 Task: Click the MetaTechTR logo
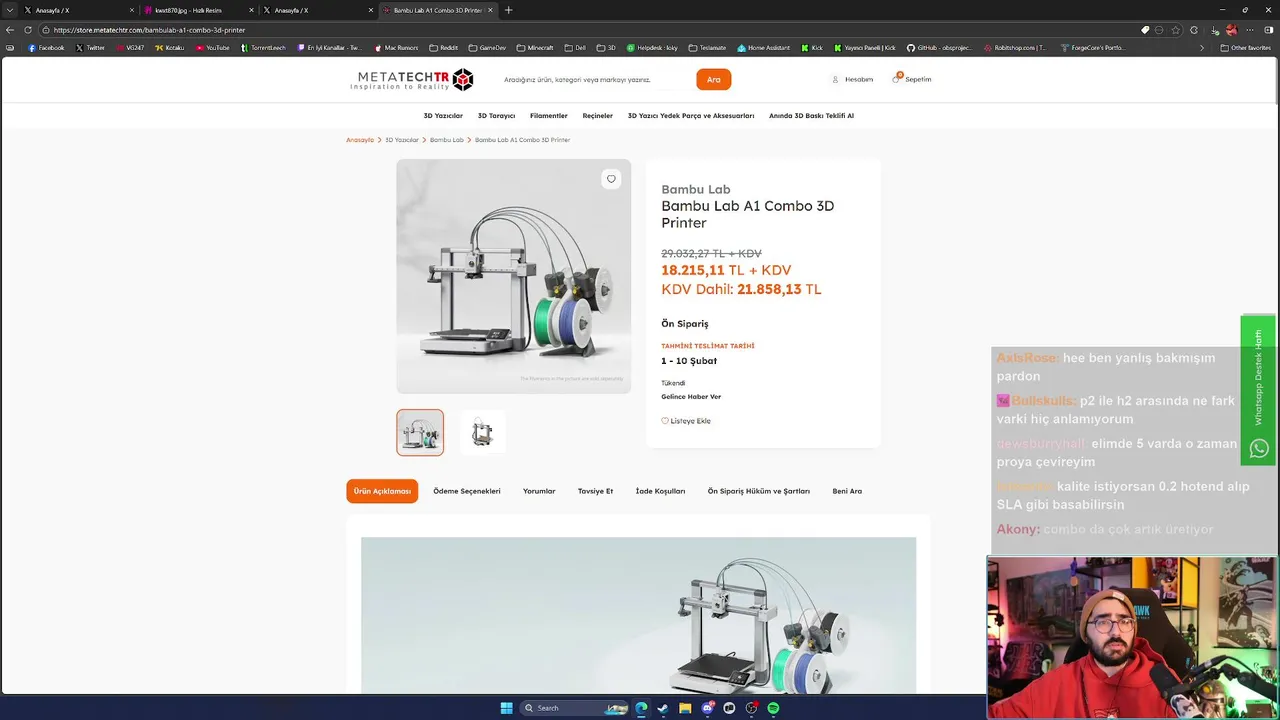point(411,80)
